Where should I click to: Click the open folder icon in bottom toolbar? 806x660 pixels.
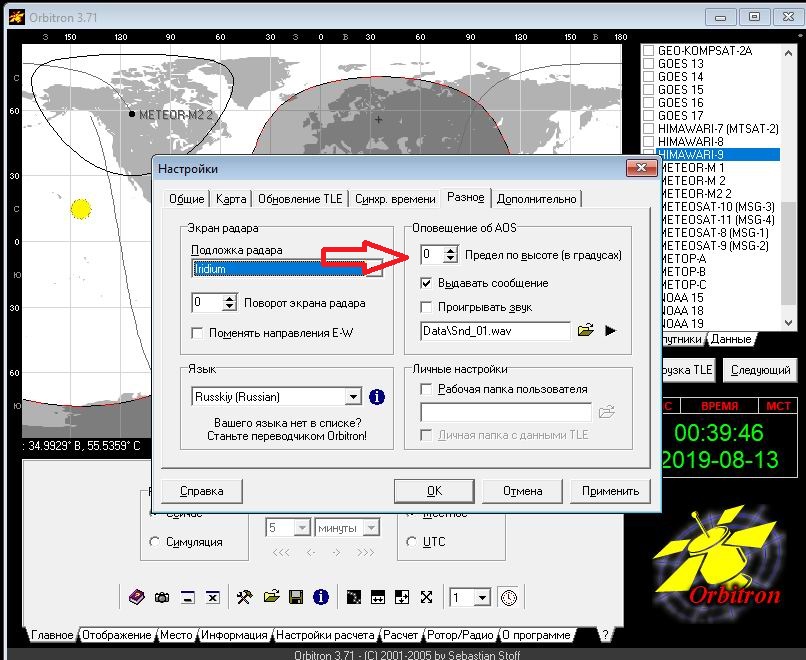click(271, 596)
